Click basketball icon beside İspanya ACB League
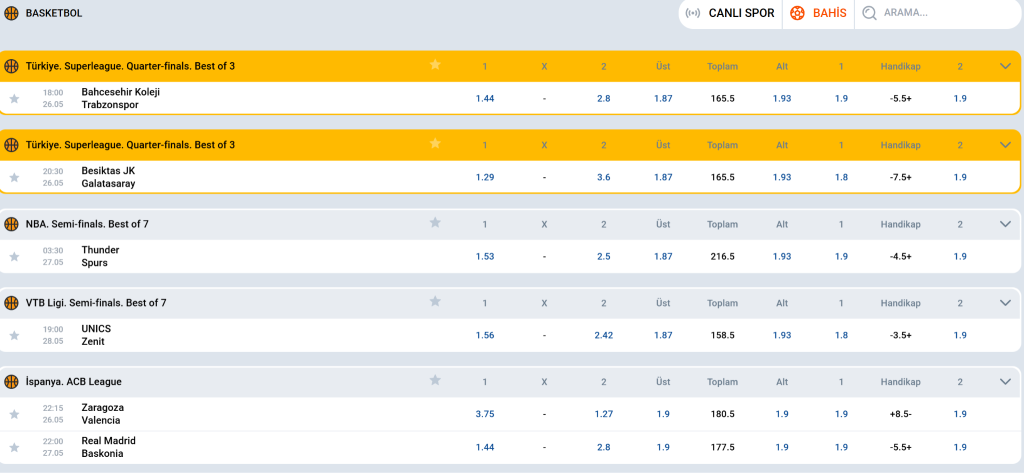 11,382
